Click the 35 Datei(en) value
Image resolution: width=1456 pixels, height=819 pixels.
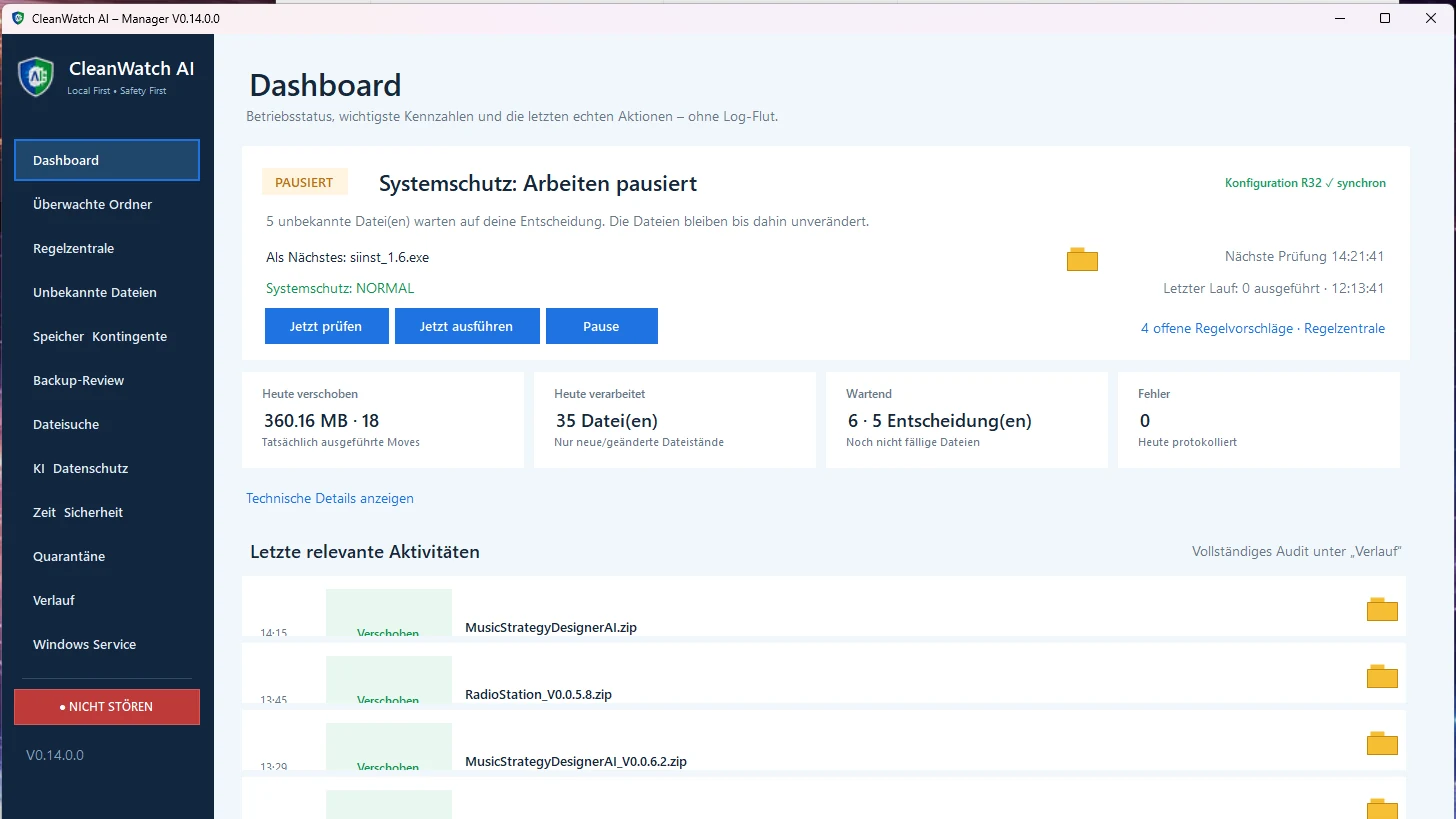tap(606, 421)
